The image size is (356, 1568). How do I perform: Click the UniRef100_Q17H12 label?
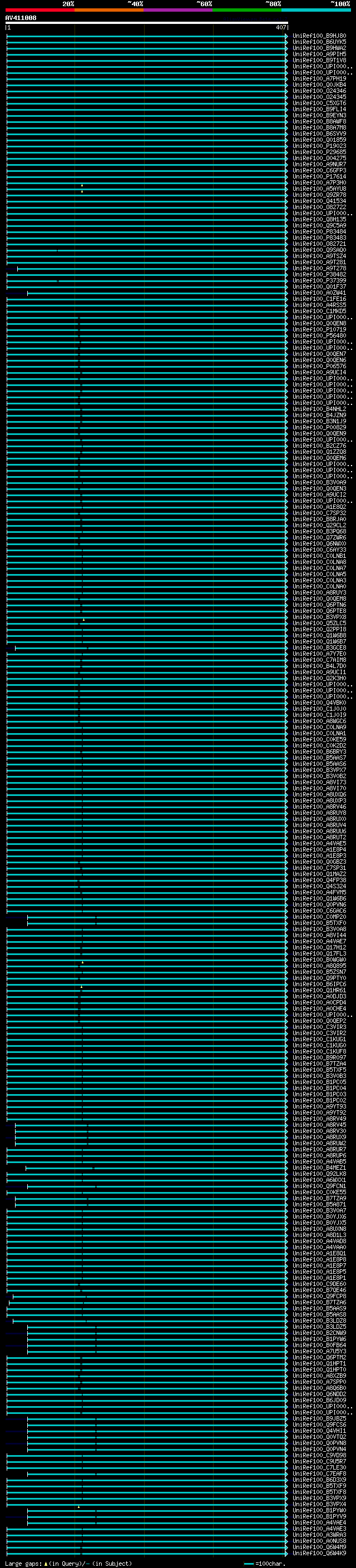point(319,948)
